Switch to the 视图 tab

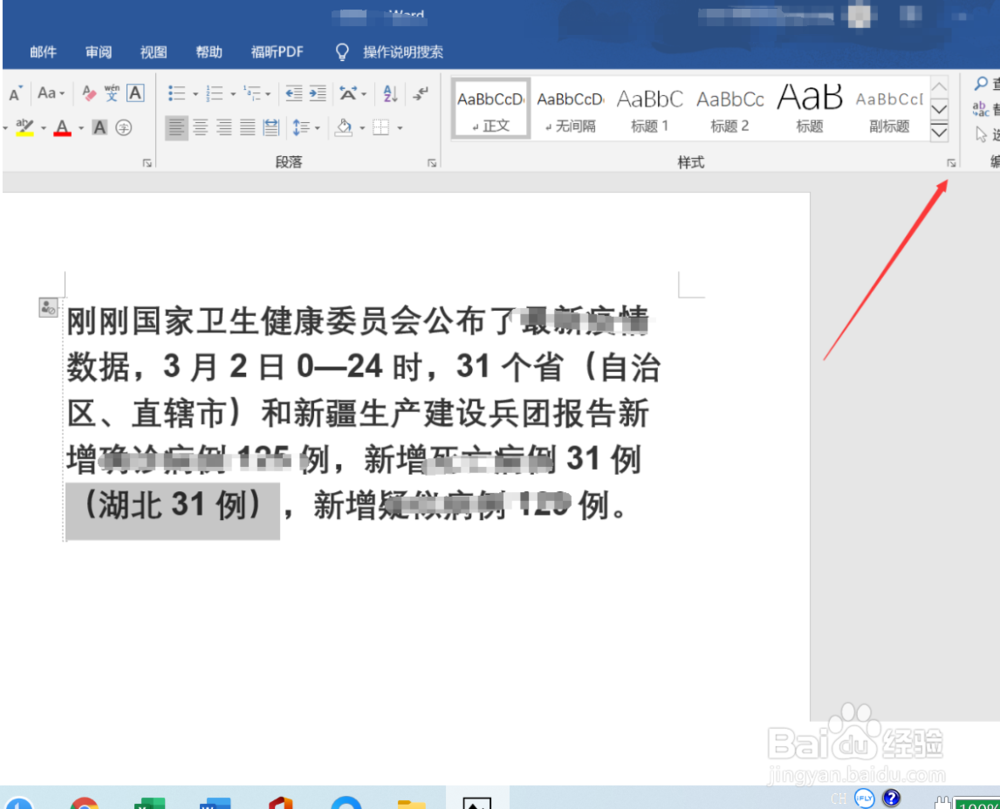pos(153,52)
